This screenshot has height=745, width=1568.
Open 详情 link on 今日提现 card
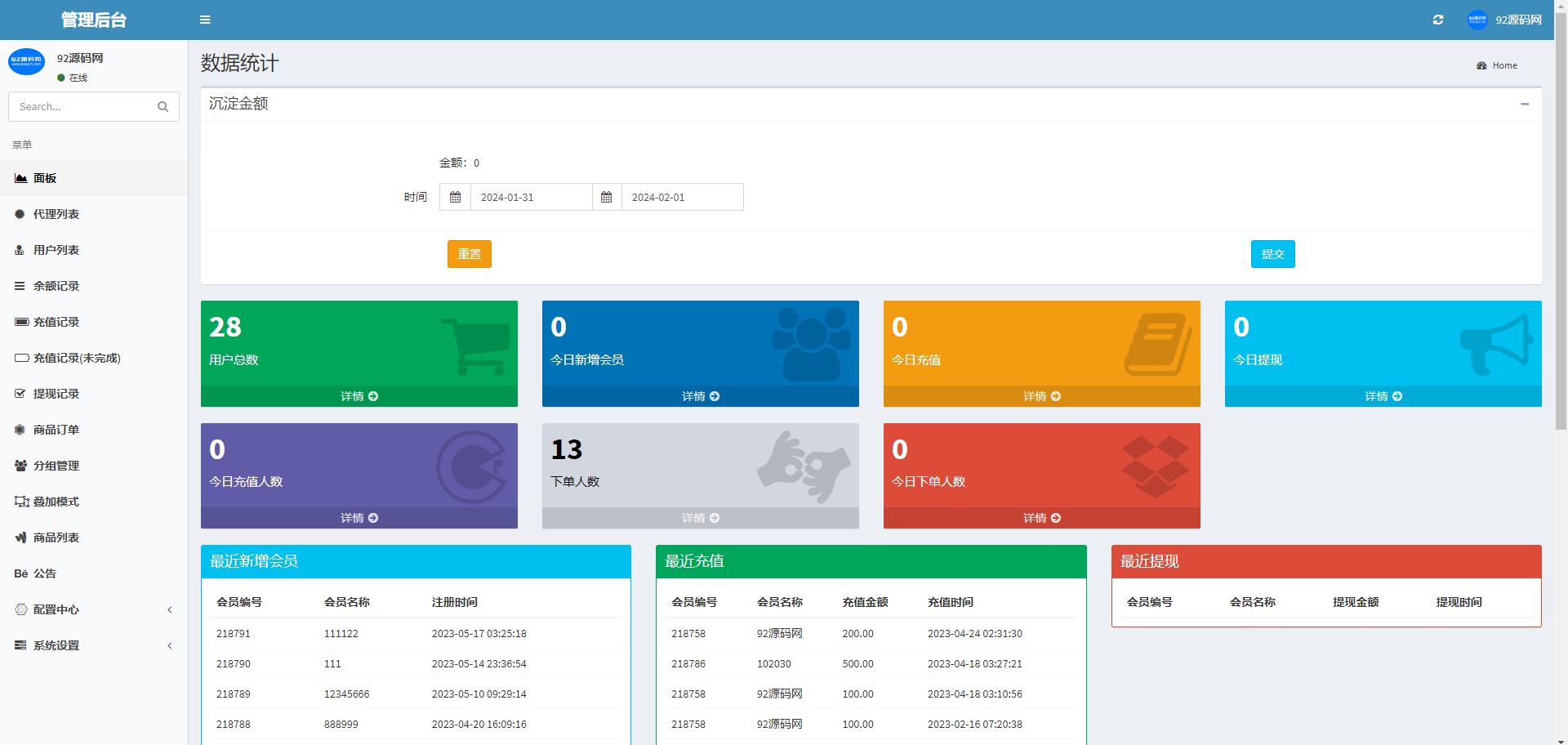pyautogui.click(x=1383, y=396)
